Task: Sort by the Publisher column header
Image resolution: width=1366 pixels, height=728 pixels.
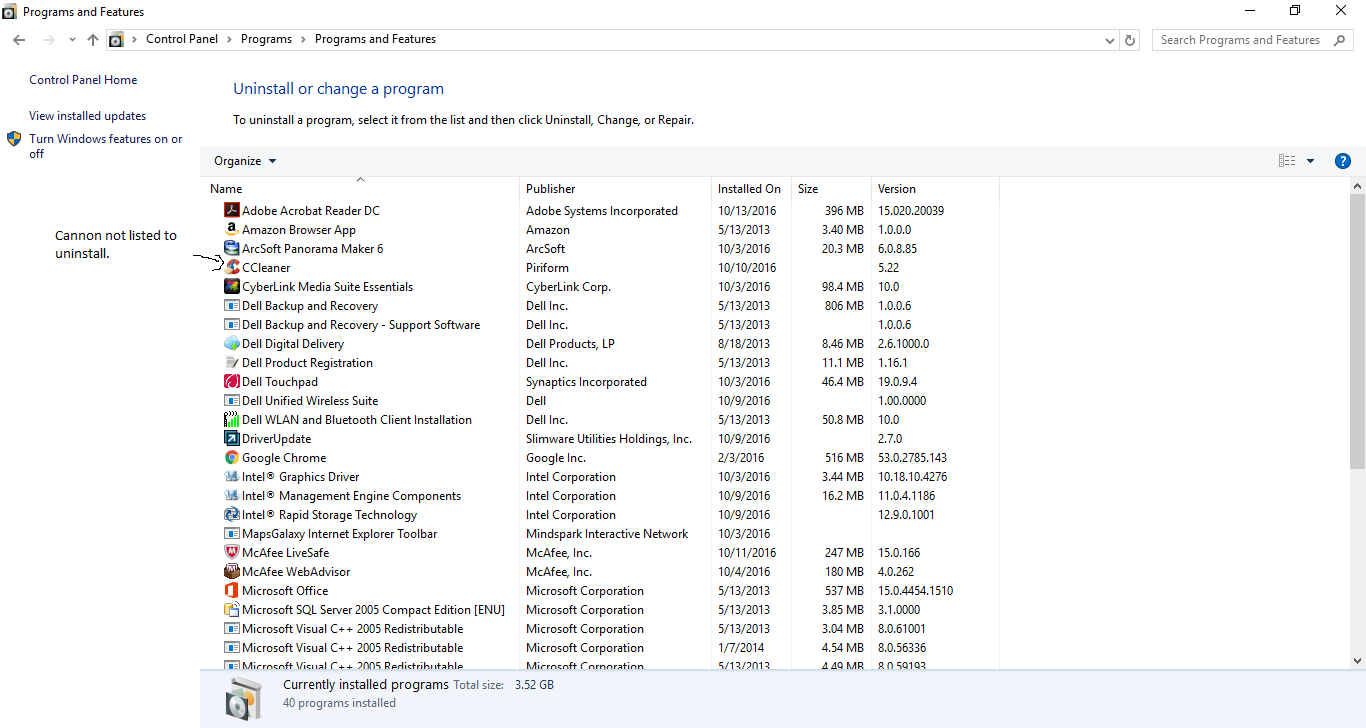Action: (x=615, y=189)
